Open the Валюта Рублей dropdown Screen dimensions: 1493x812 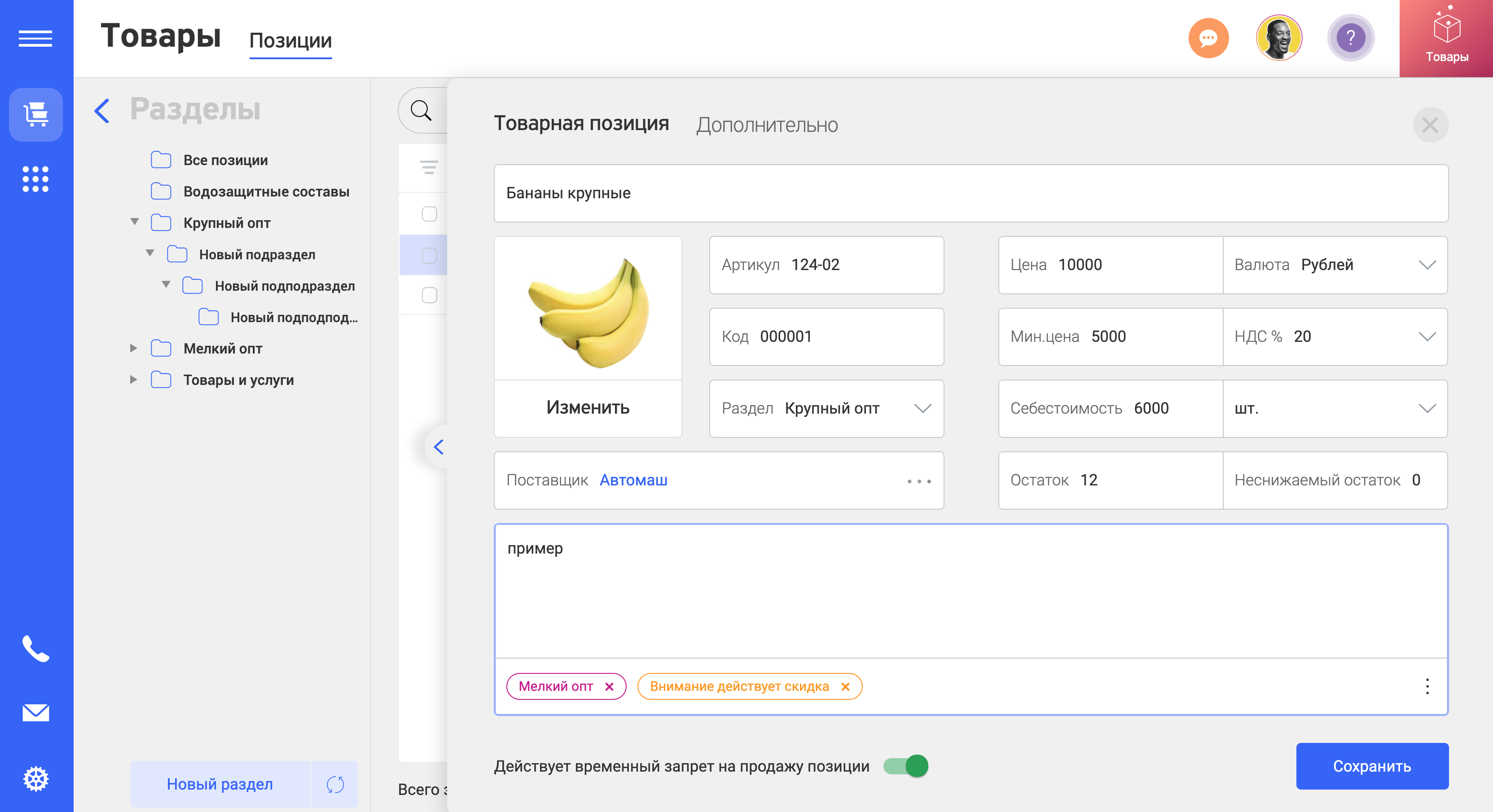[1335, 265]
